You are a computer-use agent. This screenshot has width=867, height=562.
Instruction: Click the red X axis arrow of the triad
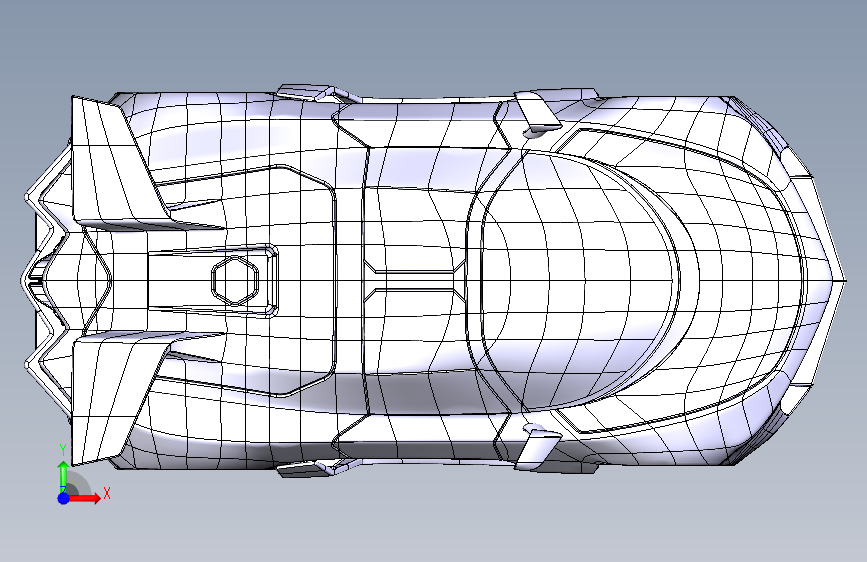(85, 498)
